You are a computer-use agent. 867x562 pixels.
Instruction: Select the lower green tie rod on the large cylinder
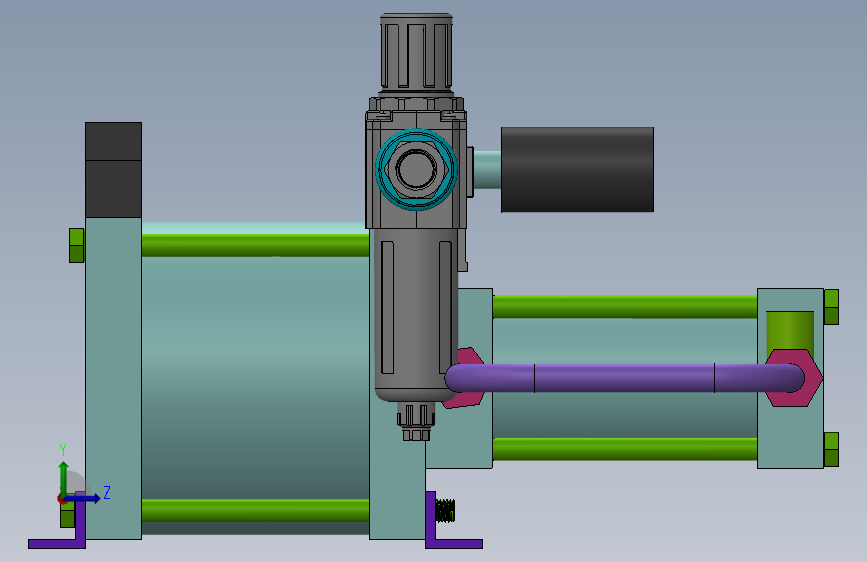(255, 511)
